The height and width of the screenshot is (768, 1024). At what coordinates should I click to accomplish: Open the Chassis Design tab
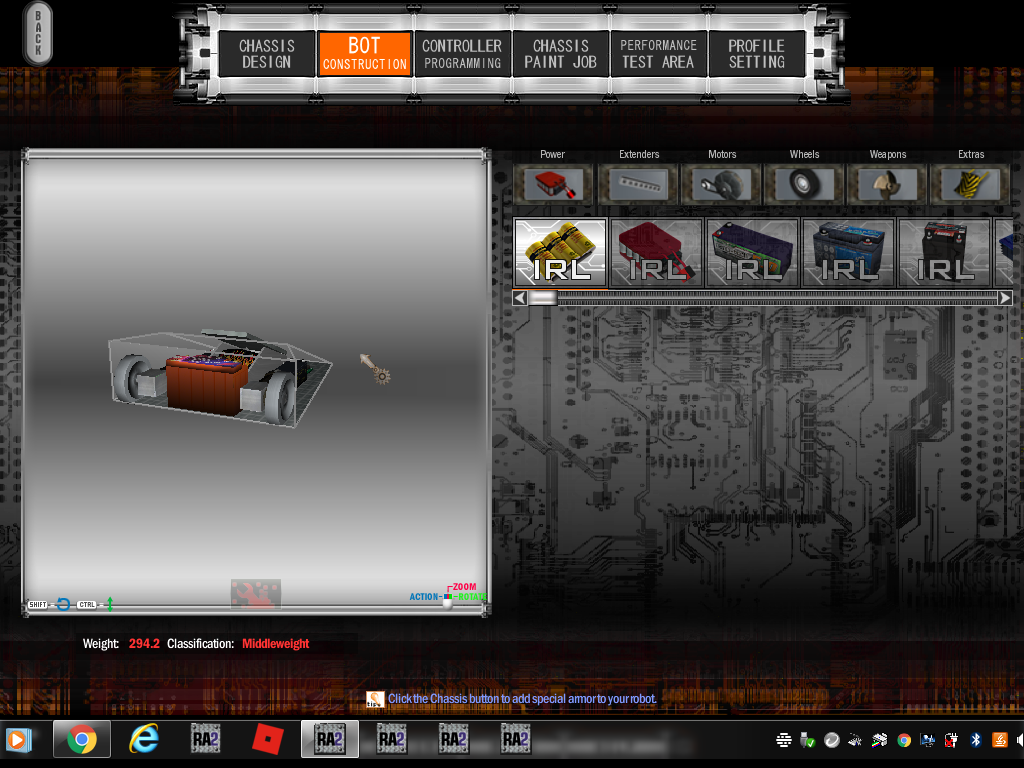click(x=266, y=54)
